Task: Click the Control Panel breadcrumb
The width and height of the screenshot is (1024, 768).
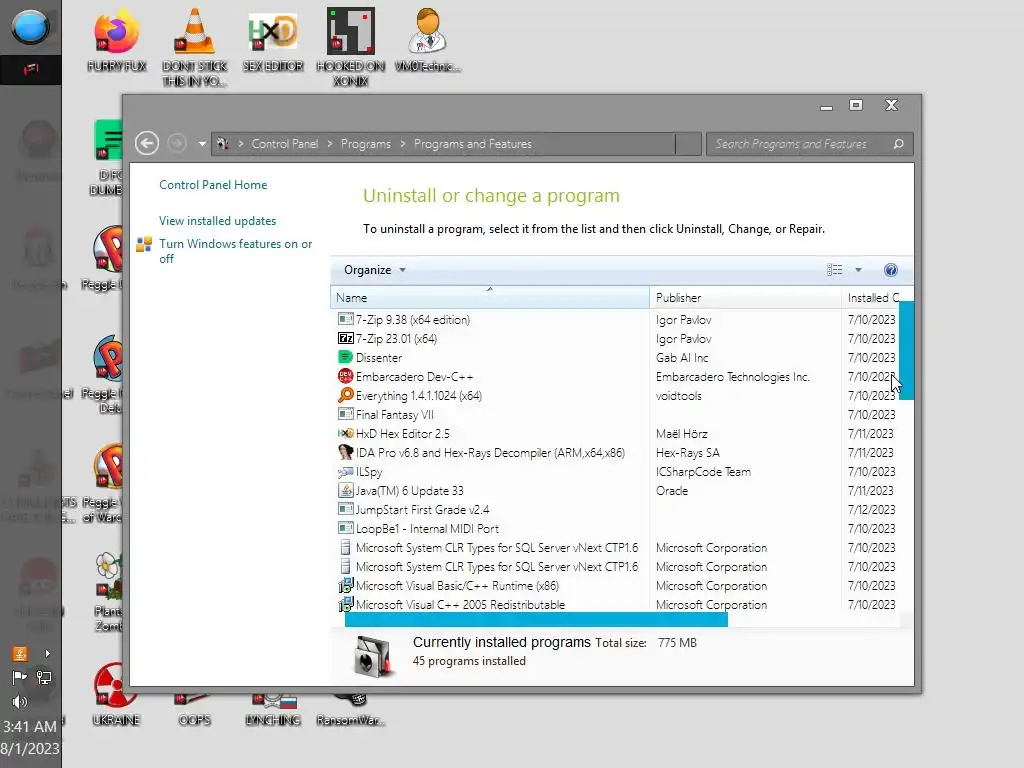Action: coord(285,144)
